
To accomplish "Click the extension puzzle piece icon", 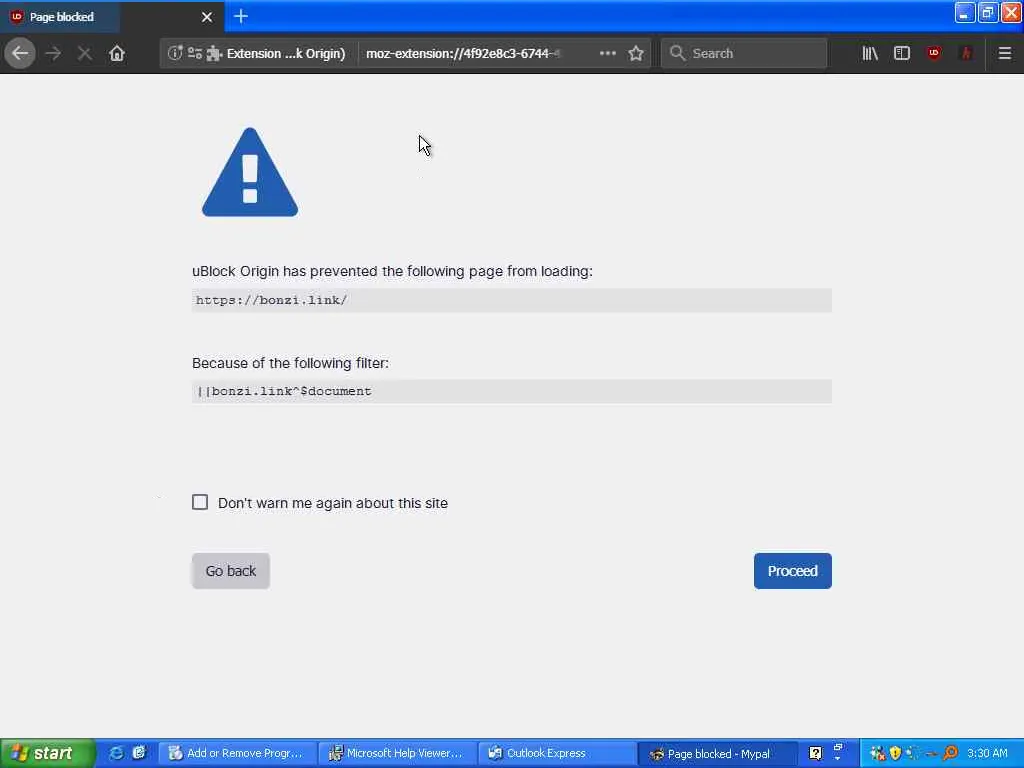I will tap(214, 54).
